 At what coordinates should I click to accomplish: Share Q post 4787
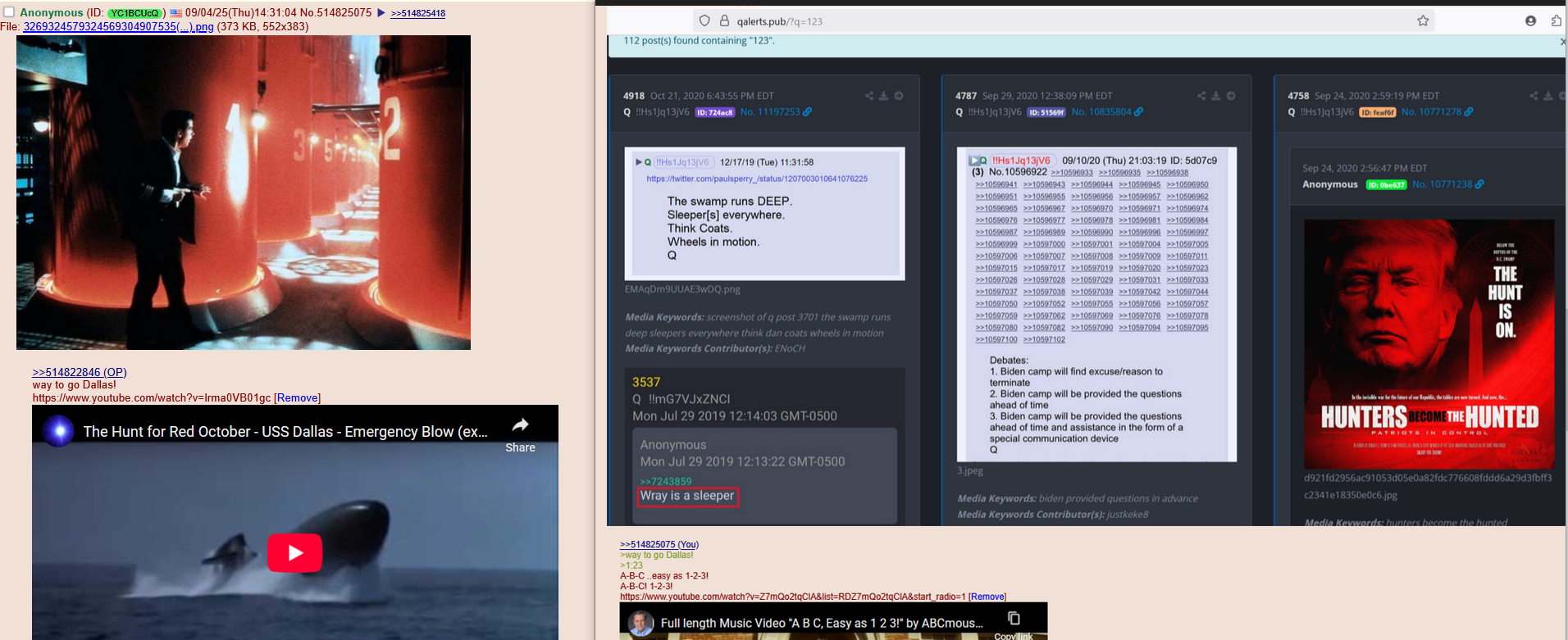tap(1201, 96)
